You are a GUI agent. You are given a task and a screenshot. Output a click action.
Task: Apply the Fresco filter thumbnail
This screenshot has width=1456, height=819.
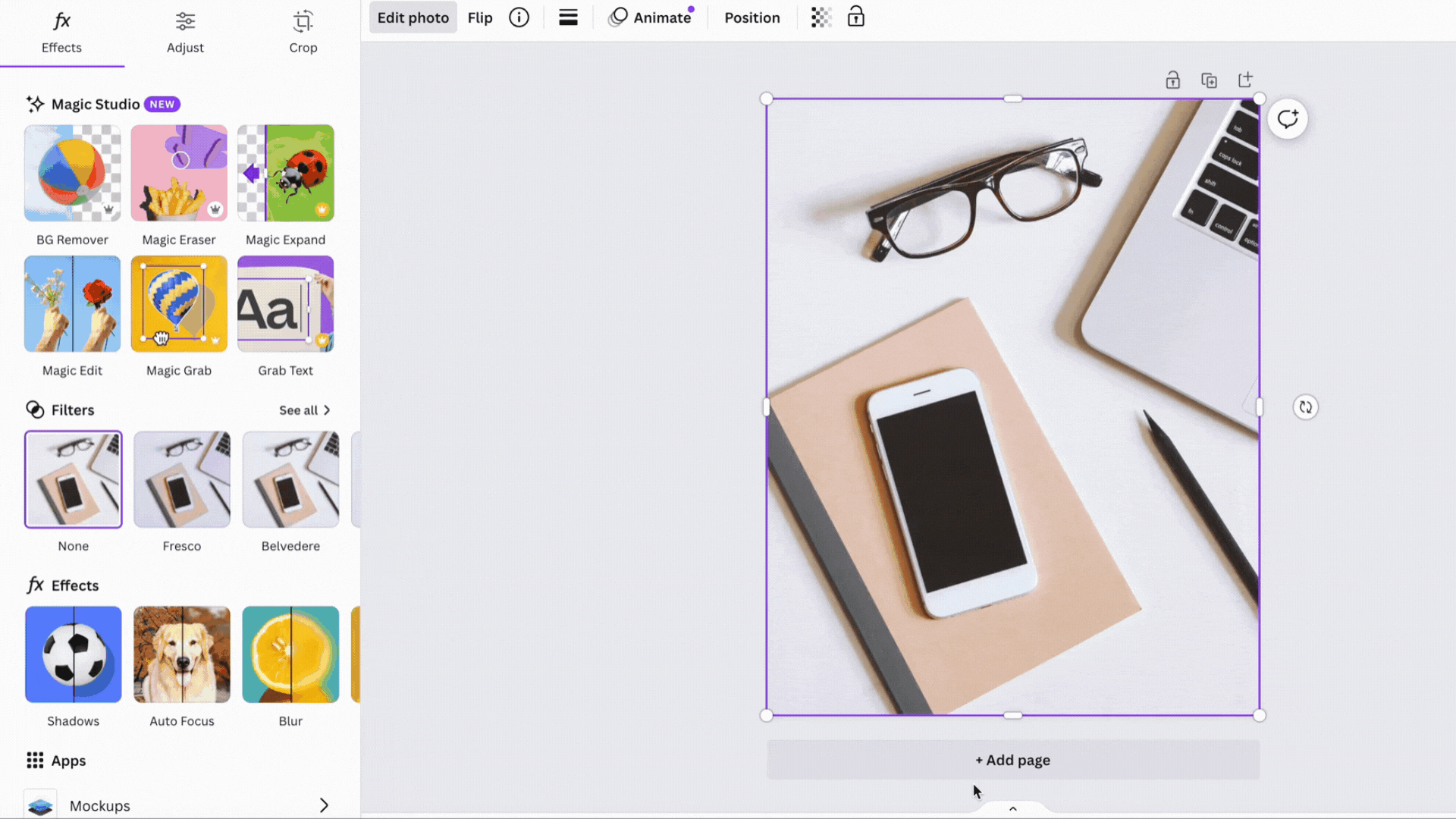coord(181,479)
